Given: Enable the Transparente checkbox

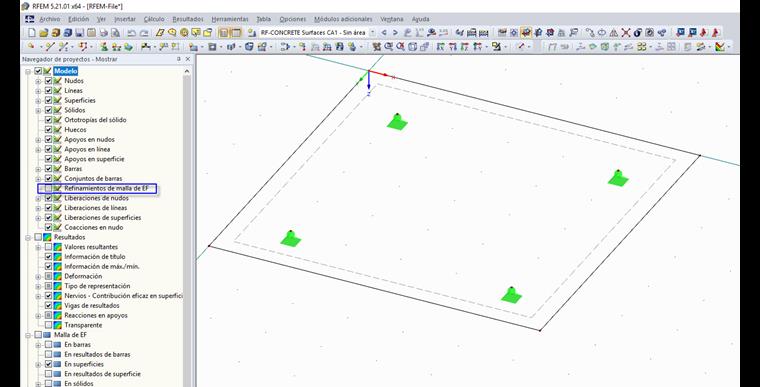Looking at the screenshot, I should click(48, 325).
